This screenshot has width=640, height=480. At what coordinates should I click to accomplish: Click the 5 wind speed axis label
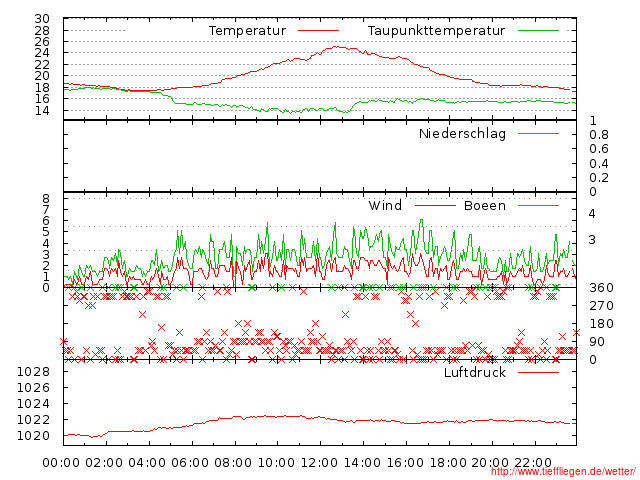coord(46,232)
